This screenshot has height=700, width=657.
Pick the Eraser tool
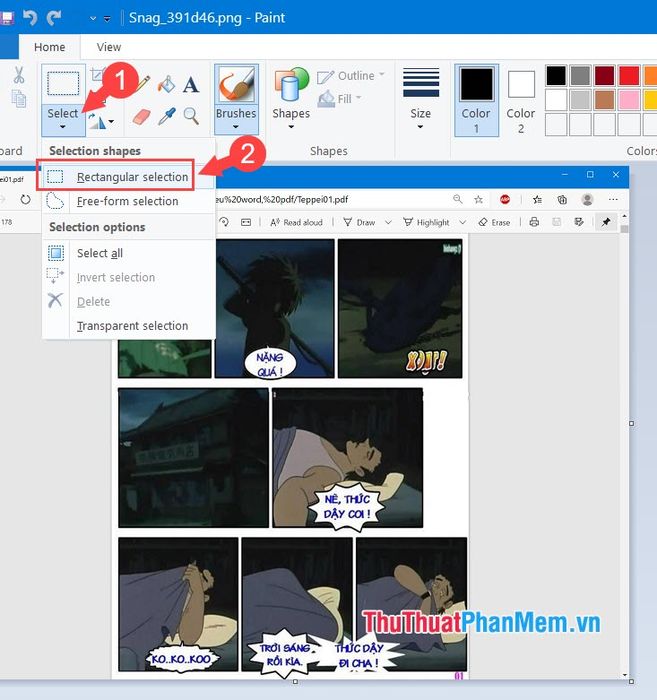pyautogui.click(x=142, y=117)
